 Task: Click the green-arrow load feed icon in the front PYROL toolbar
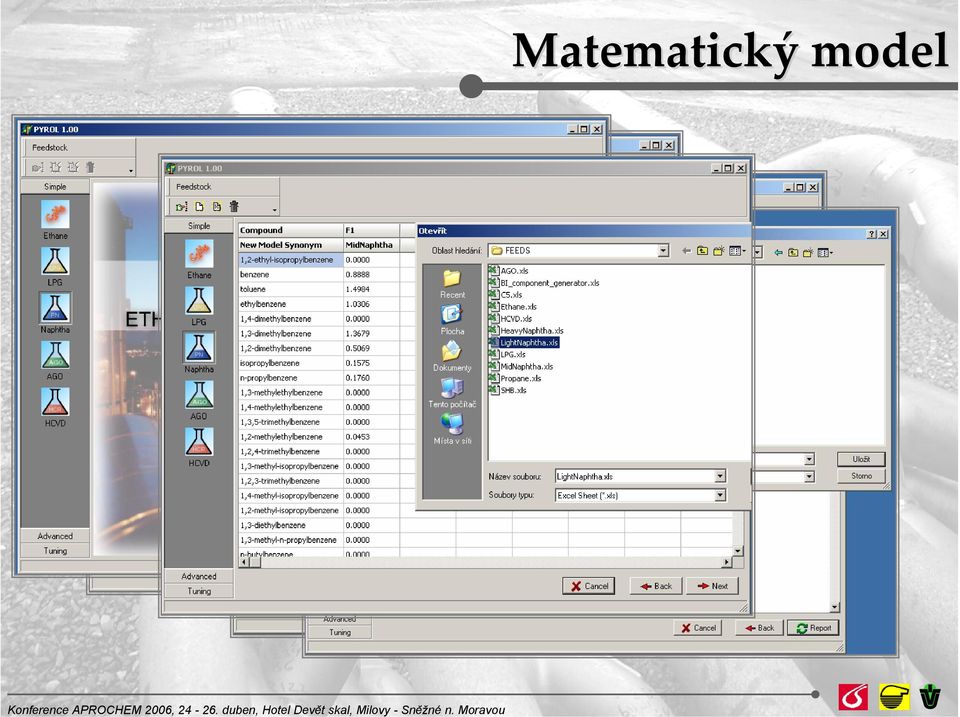click(181, 207)
